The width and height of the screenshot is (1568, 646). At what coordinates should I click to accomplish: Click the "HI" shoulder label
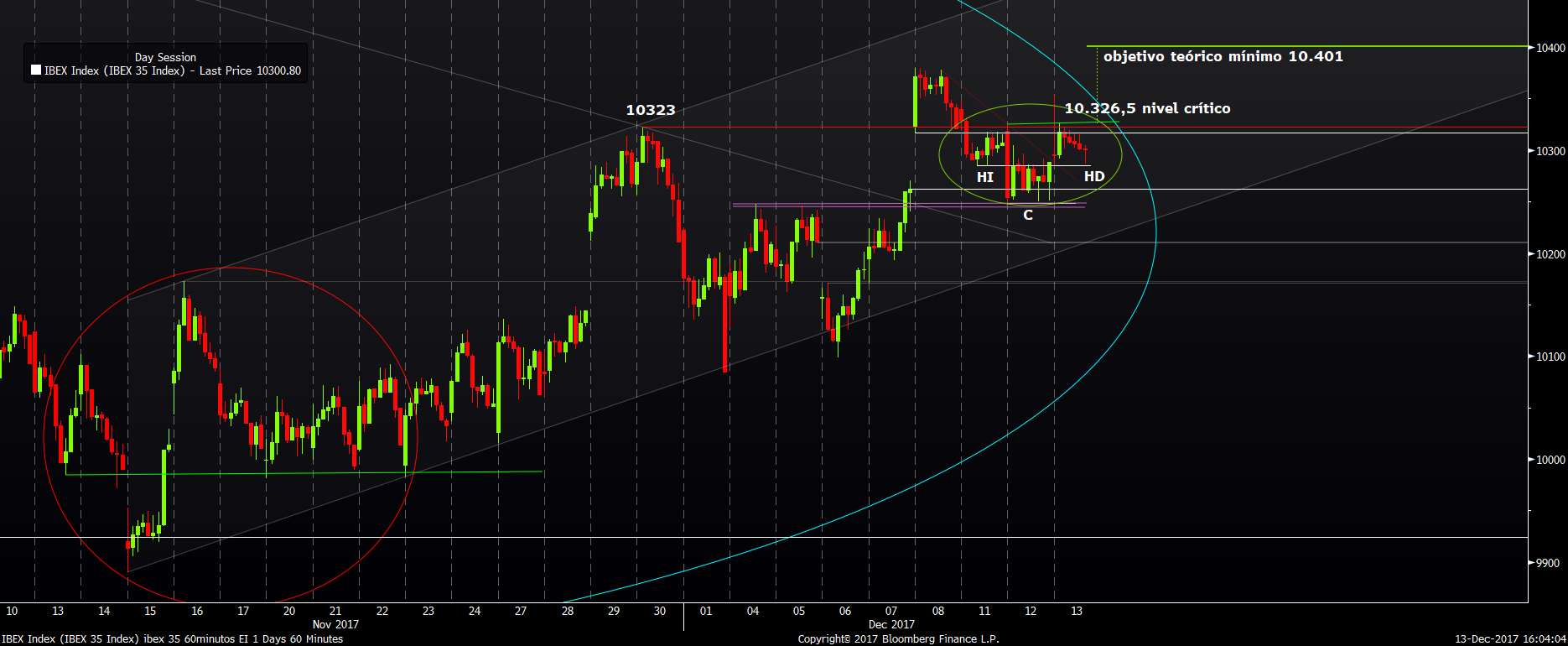pos(985,177)
